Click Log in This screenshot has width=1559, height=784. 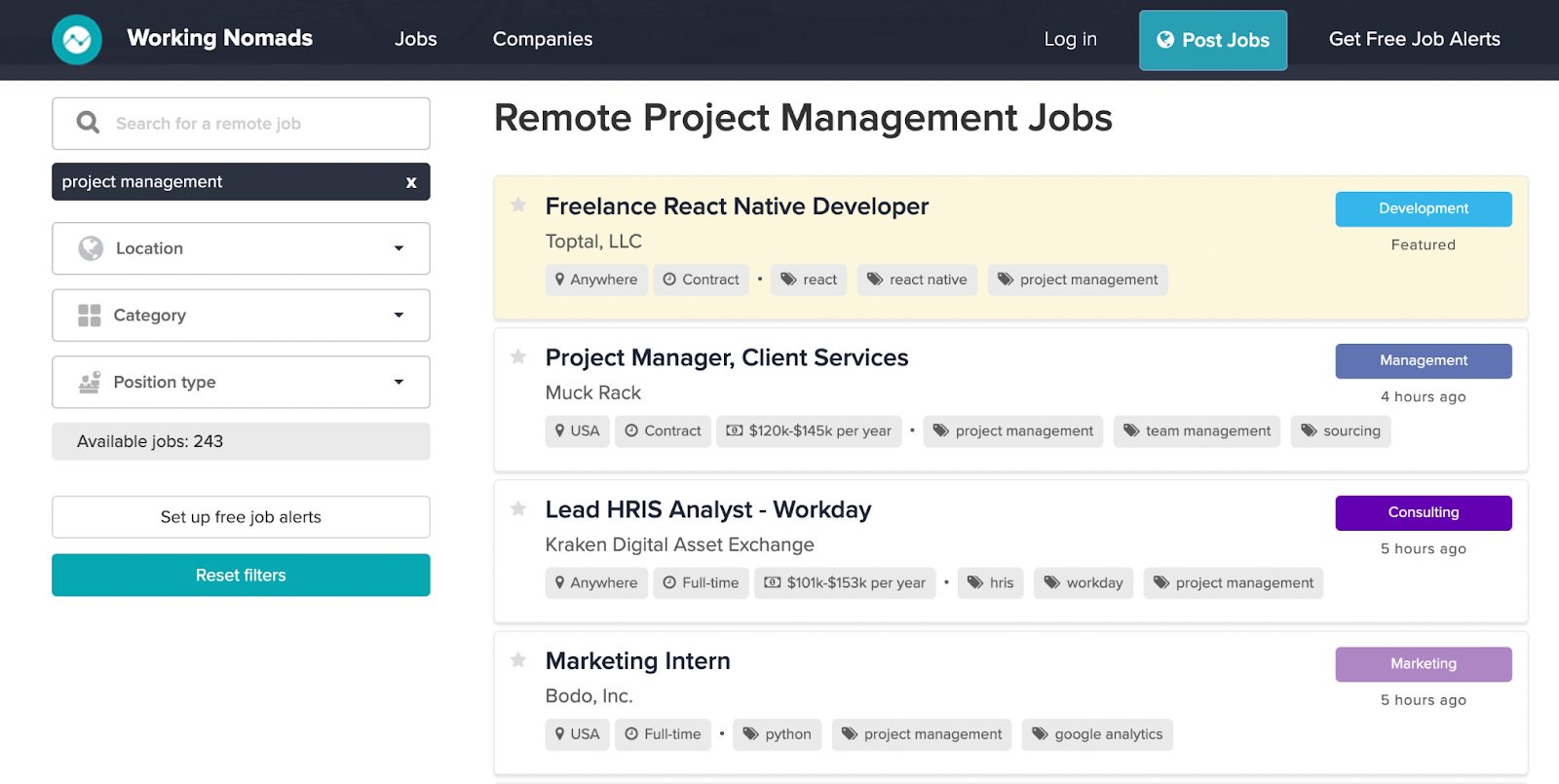coord(1071,39)
